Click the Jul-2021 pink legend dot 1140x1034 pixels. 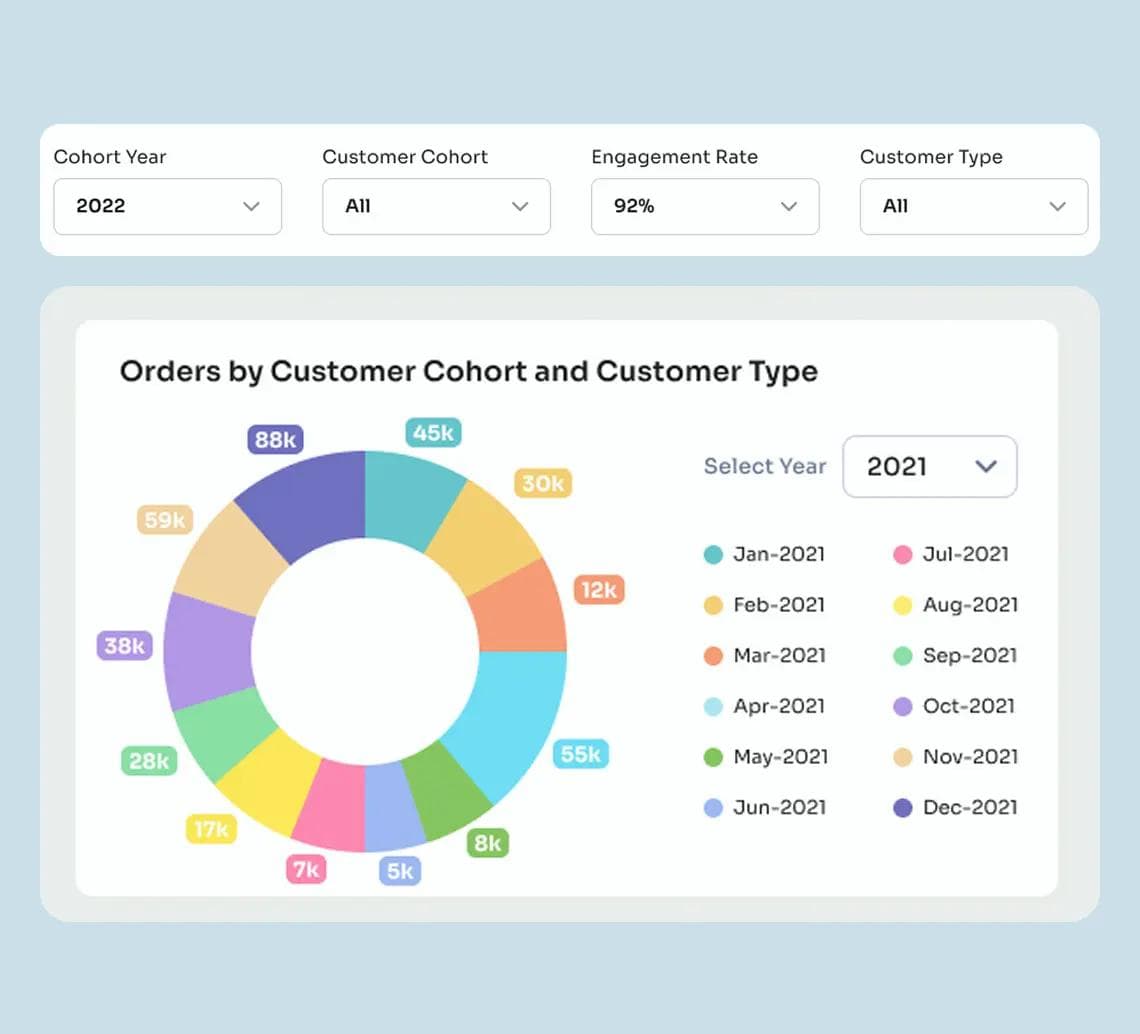902,555
